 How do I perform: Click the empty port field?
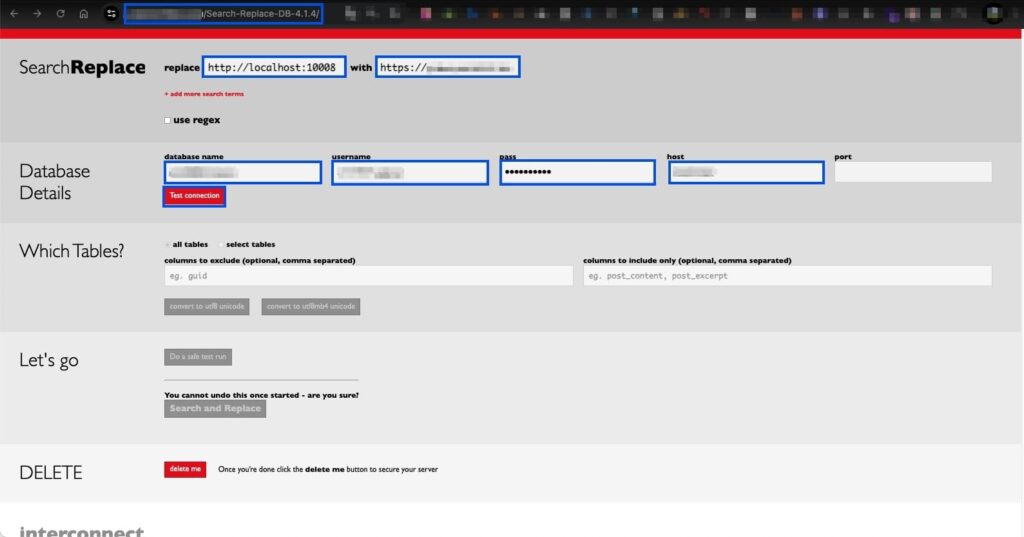pyautogui.click(x=913, y=172)
